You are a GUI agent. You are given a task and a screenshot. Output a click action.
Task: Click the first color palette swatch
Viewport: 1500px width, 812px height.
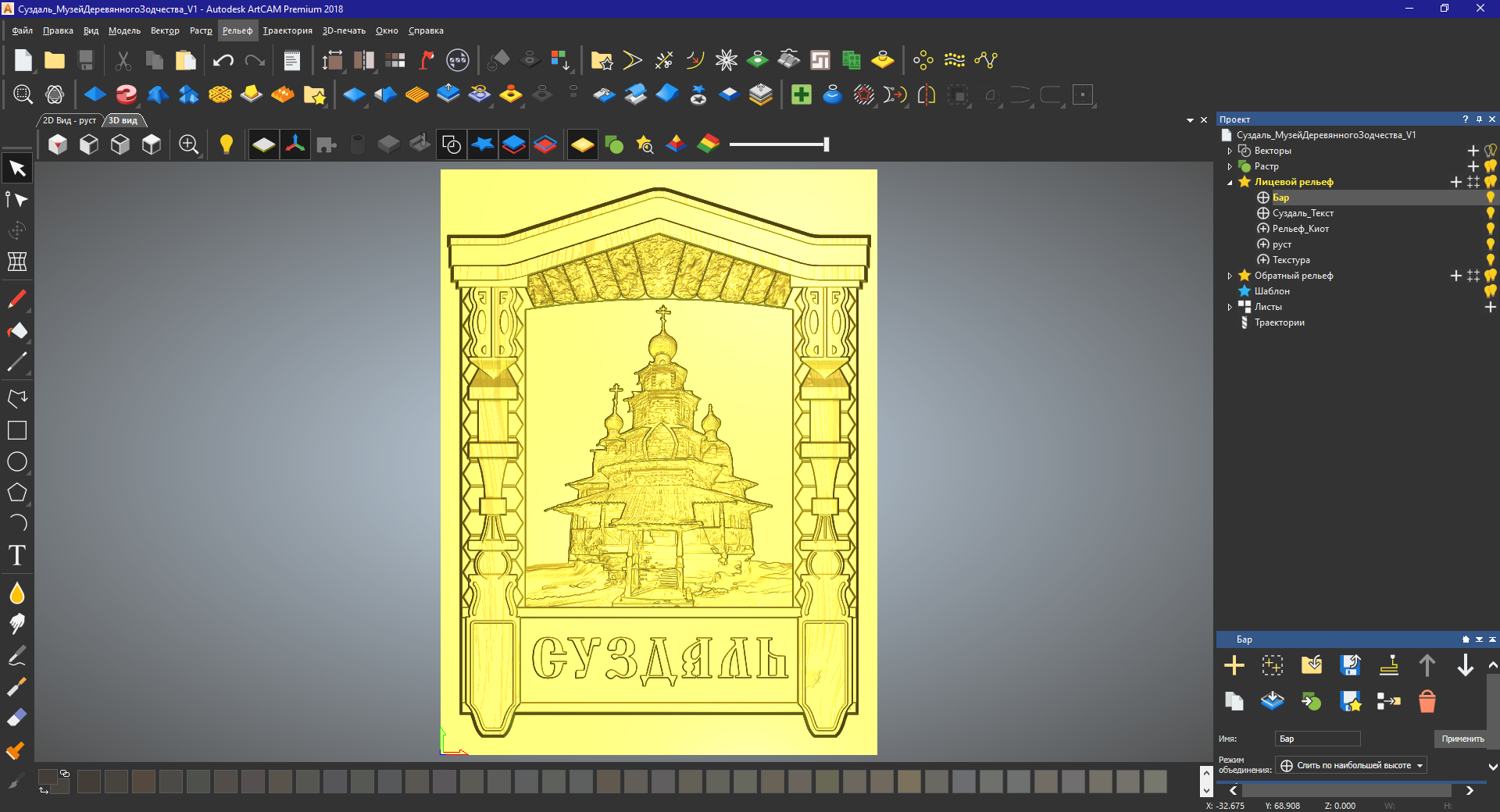(89, 782)
